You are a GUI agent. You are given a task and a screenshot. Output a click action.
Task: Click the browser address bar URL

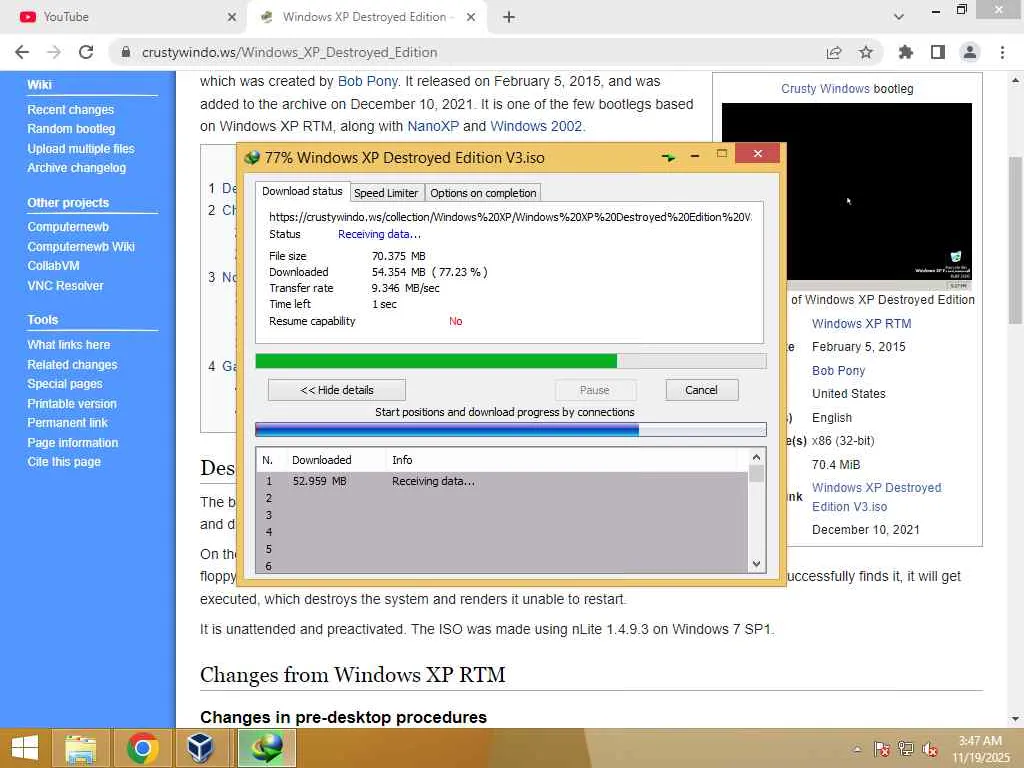coord(289,52)
